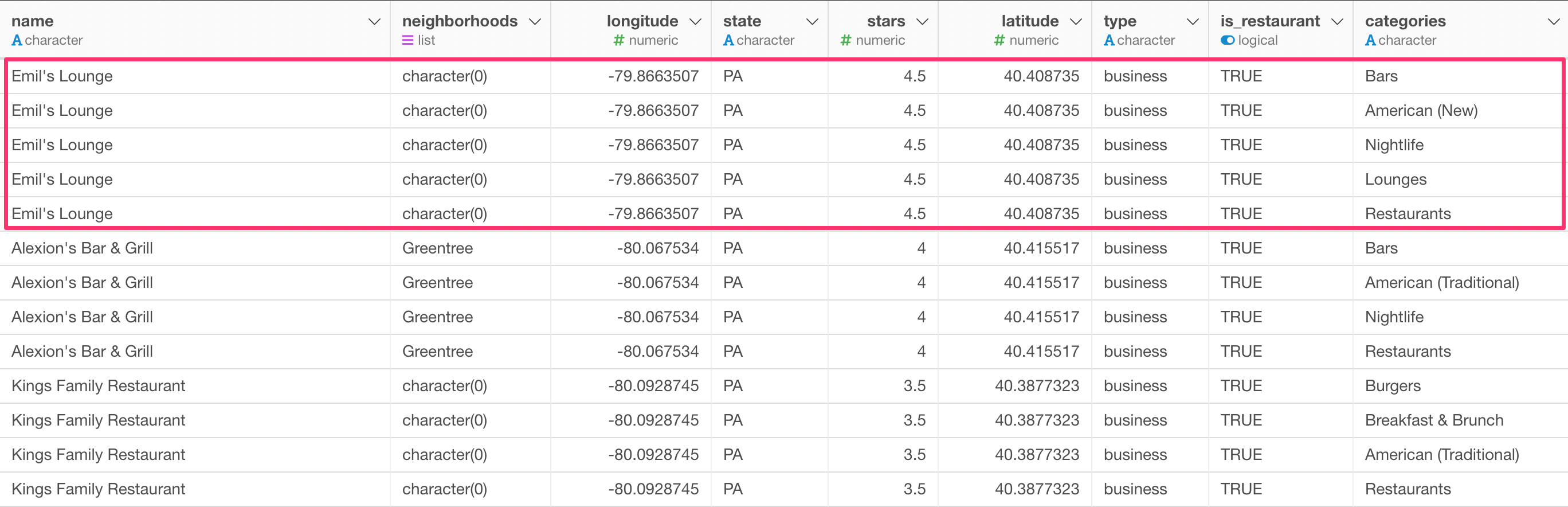The image size is (1568, 507).
Task: Click the character type icon under name
Action: tap(17, 40)
